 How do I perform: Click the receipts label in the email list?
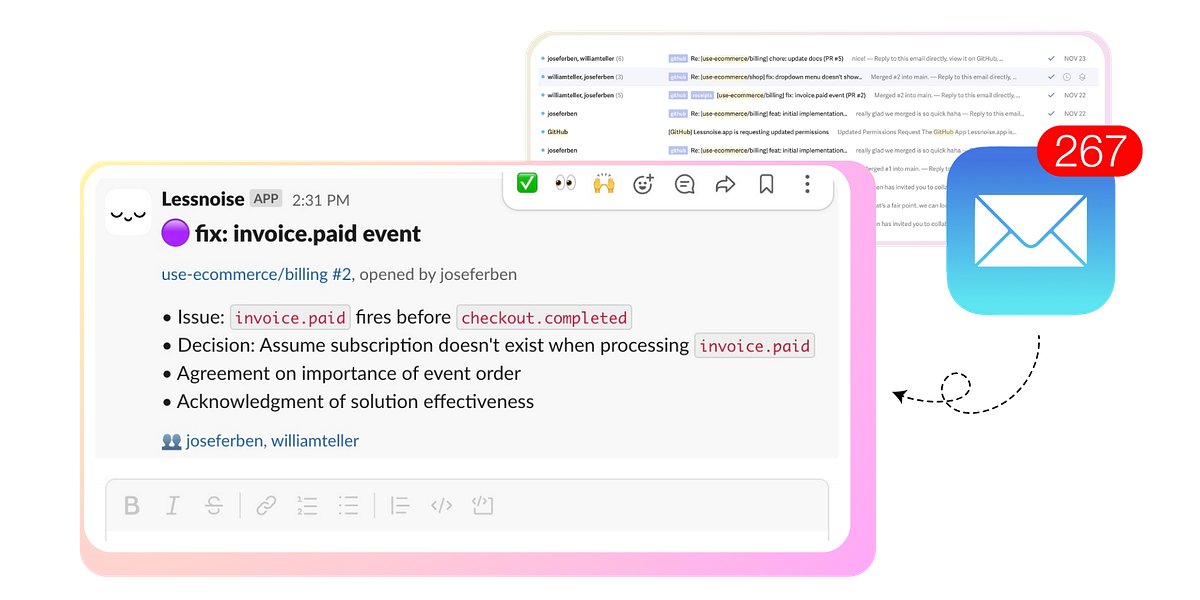tap(702, 95)
